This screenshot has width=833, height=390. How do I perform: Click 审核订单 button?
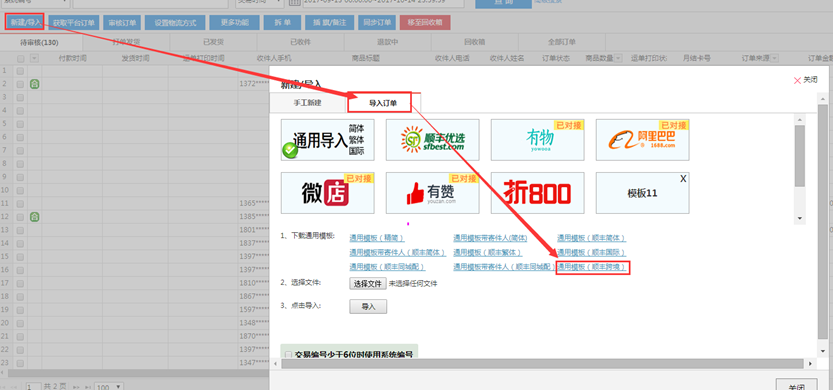click(x=122, y=23)
